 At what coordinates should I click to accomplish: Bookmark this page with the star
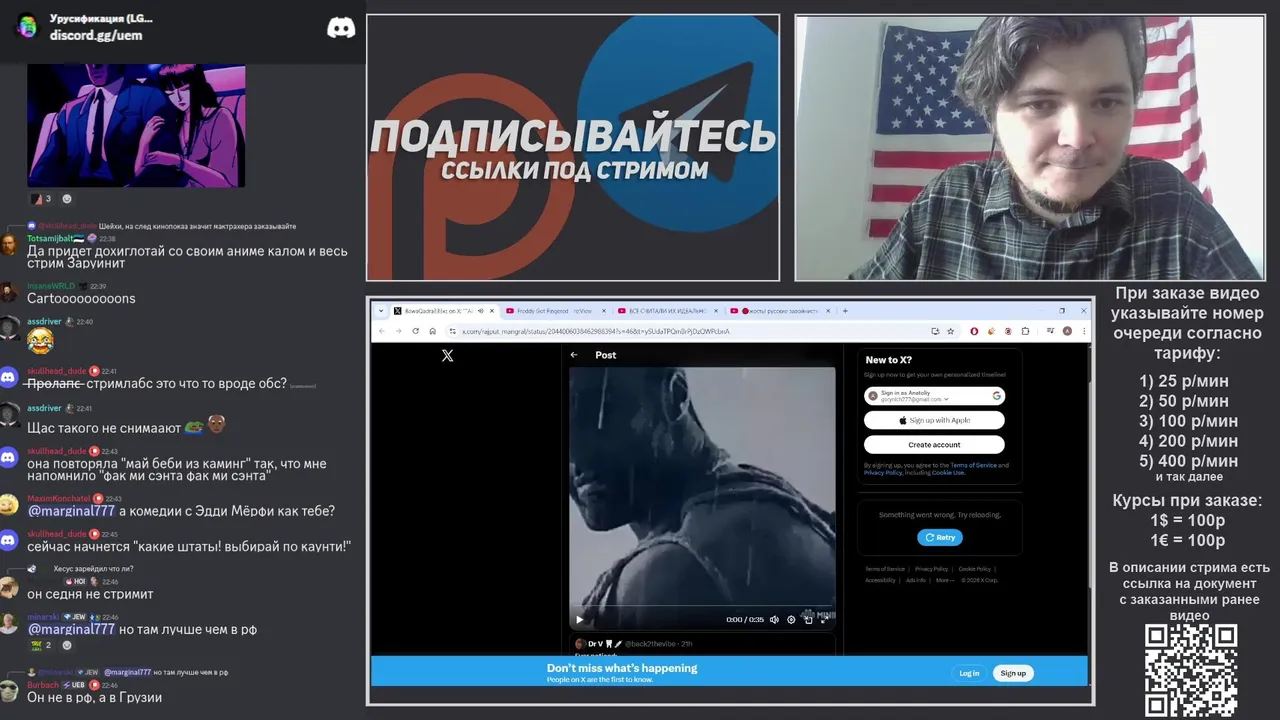pyautogui.click(x=950, y=331)
